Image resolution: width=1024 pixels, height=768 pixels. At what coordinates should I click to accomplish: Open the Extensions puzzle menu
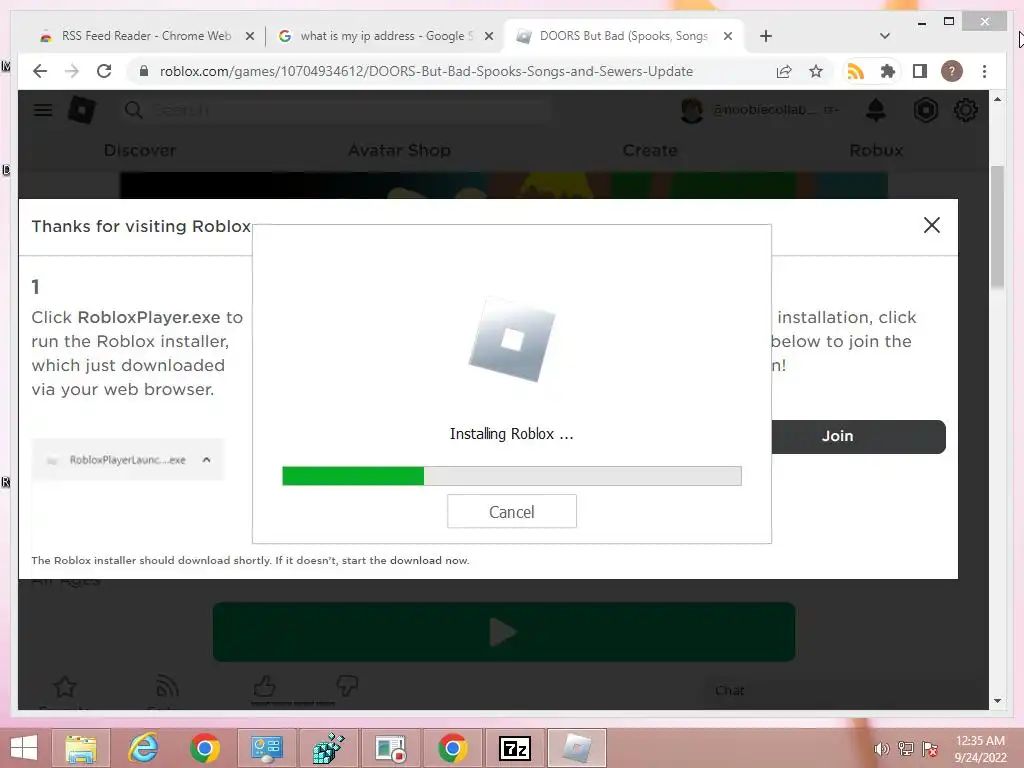pyautogui.click(x=888, y=71)
